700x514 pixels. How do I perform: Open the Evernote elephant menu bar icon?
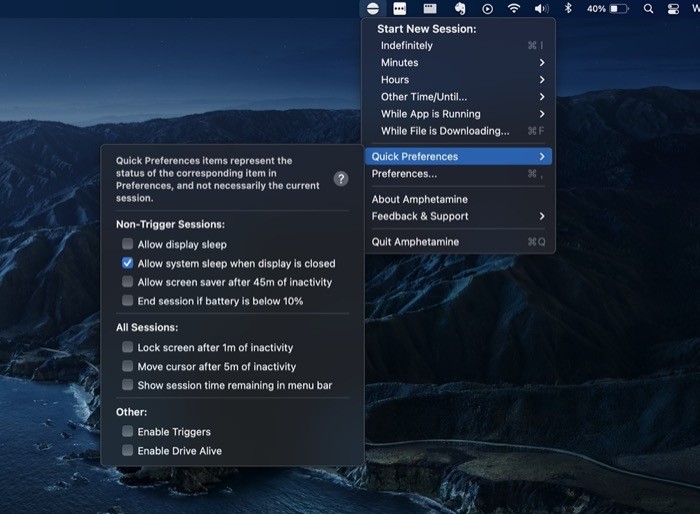tap(460, 8)
